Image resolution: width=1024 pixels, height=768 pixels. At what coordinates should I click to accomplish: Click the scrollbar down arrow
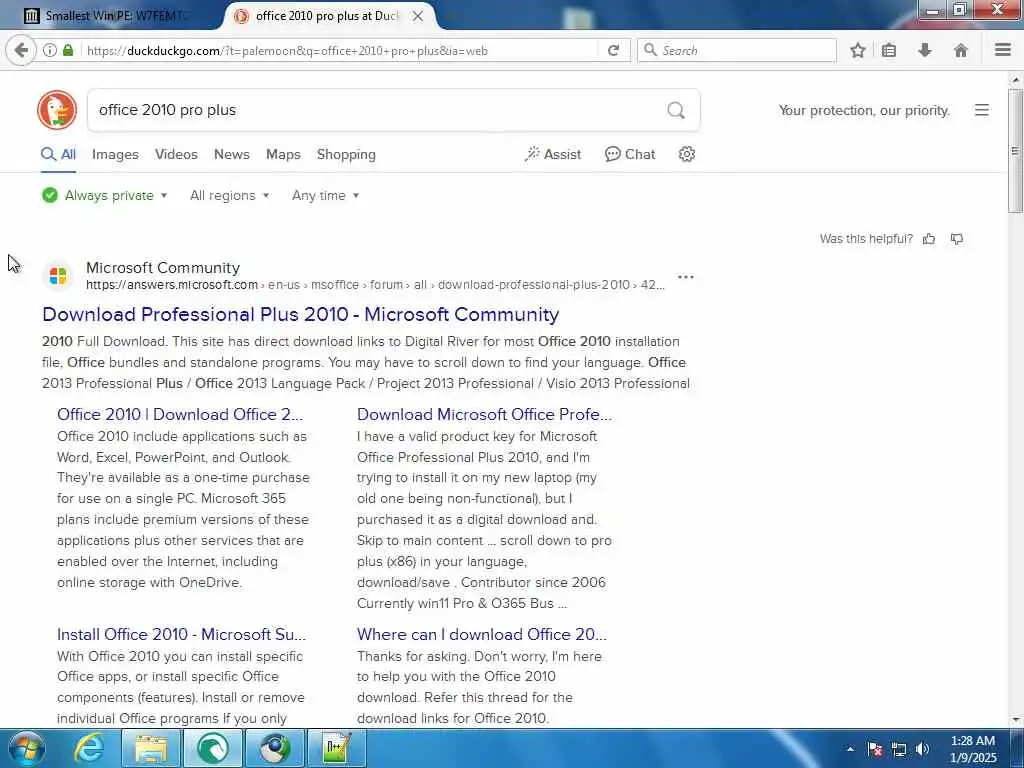pos(1015,719)
